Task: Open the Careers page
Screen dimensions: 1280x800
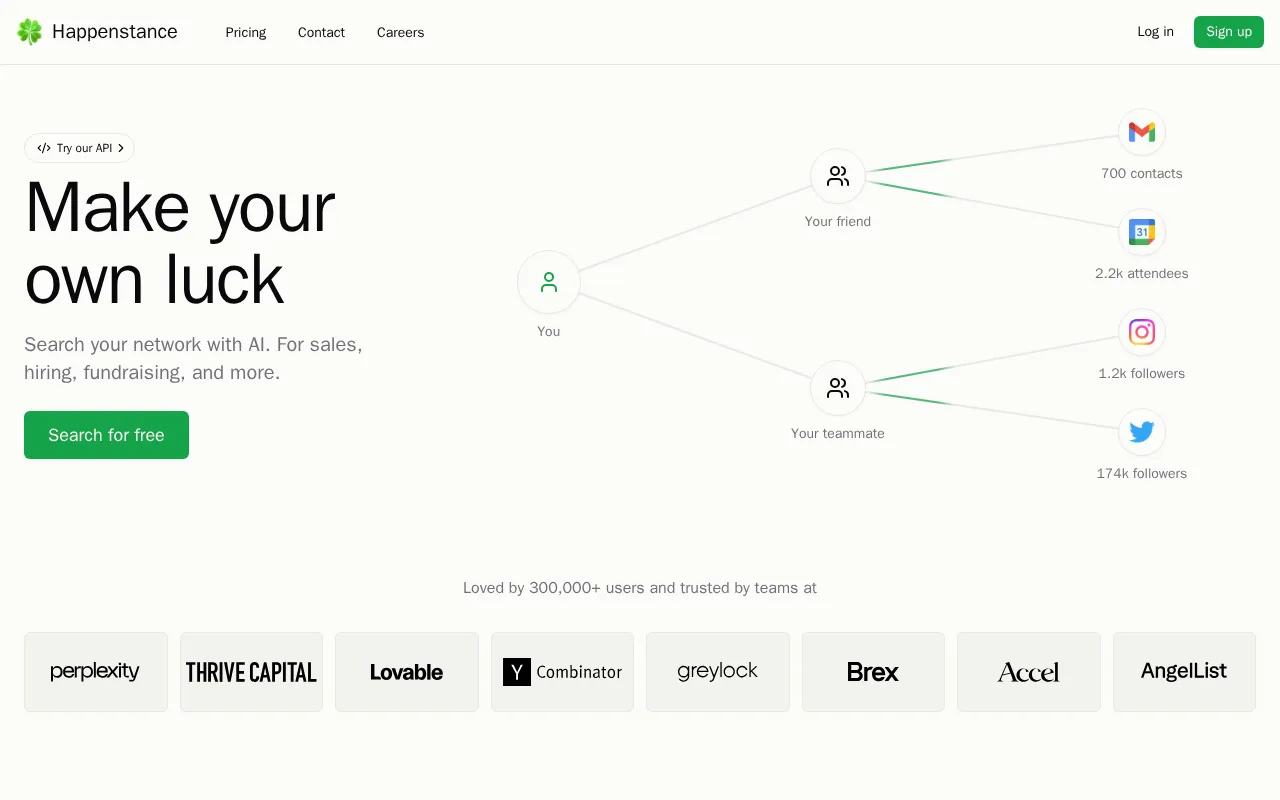Action: tap(400, 32)
